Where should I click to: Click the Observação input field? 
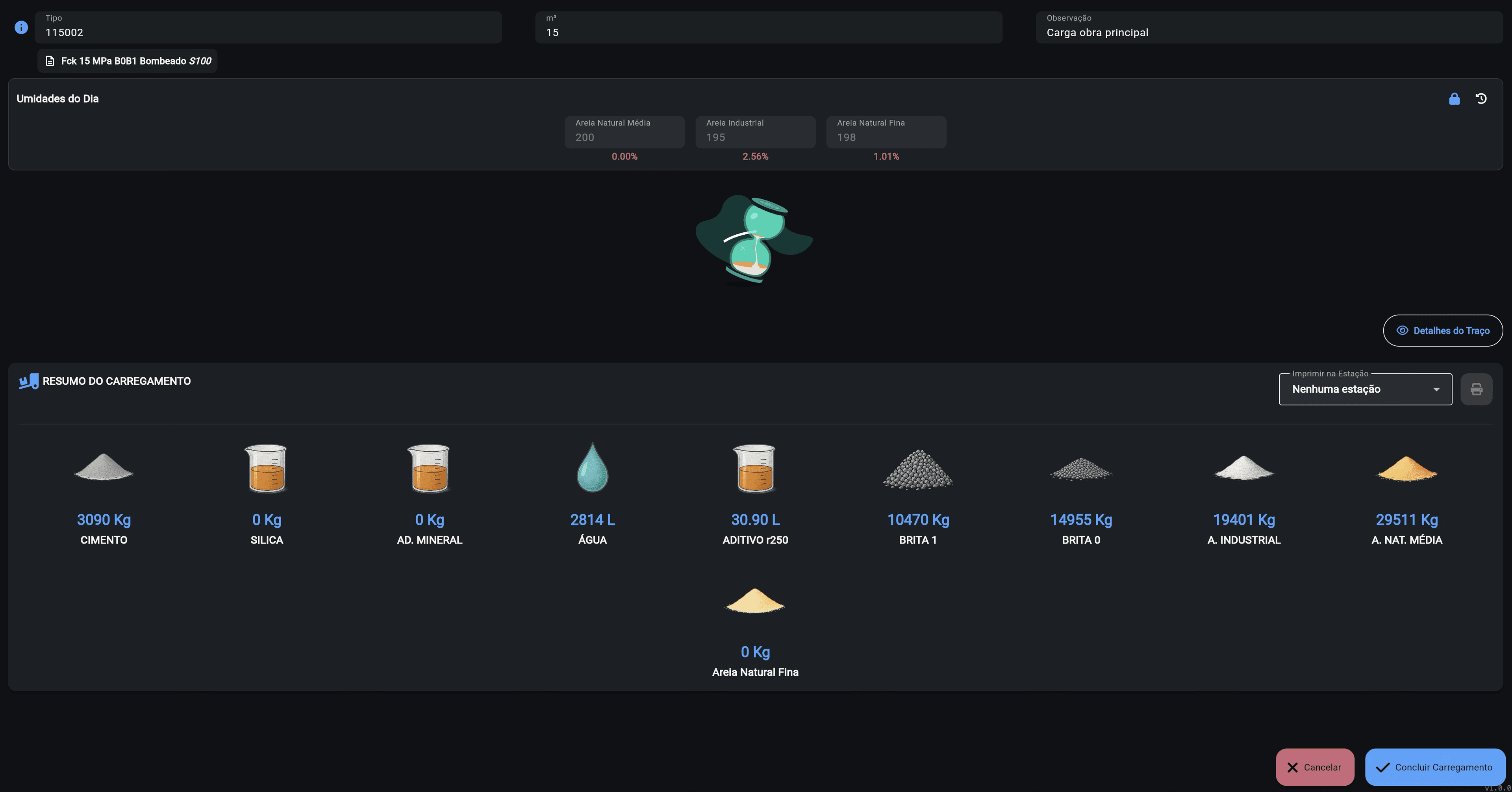click(x=1269, y=27)
